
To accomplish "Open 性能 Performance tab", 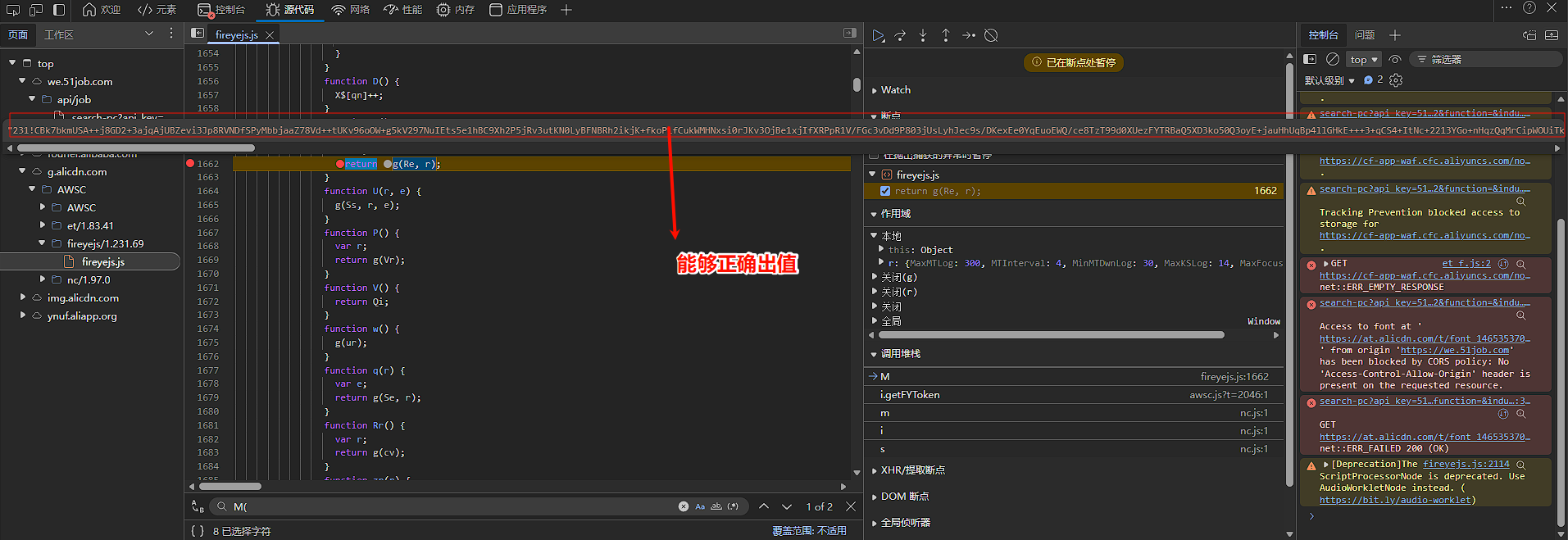I will 403,10.
